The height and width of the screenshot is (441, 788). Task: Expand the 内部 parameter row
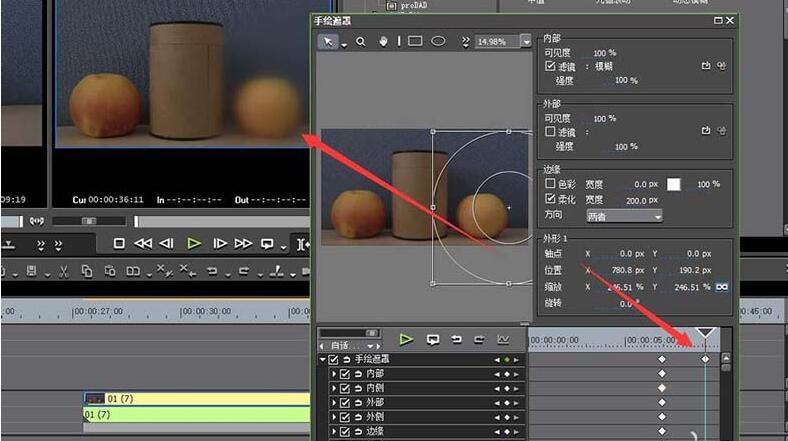click(x=334, y=374)
